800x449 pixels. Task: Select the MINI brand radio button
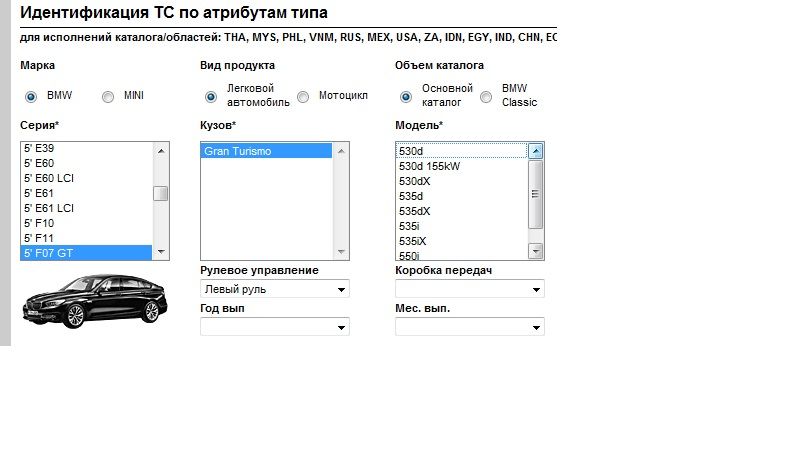click(x=108, y=96)
